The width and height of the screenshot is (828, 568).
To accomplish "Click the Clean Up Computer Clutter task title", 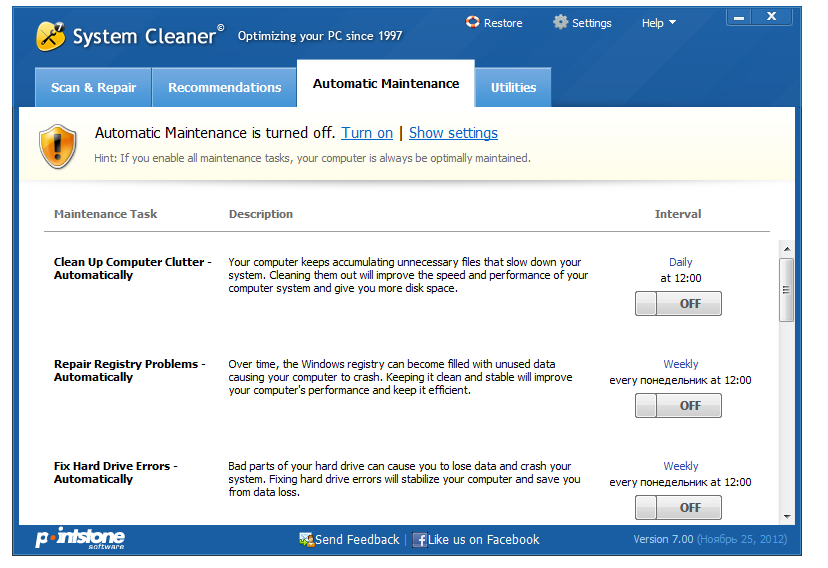I will point(133,268).
